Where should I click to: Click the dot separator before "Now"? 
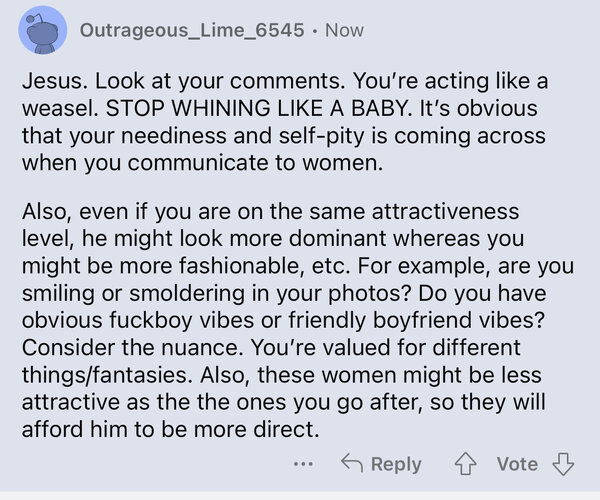[x=315, y=31]
